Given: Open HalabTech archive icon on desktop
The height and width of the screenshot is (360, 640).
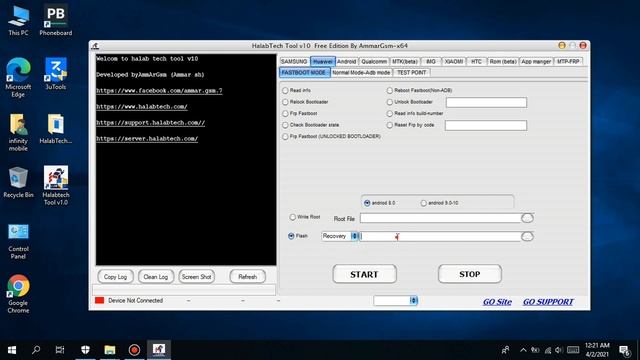Looking at the screenshot, I should pyautogui.click(x=56, y=129).
